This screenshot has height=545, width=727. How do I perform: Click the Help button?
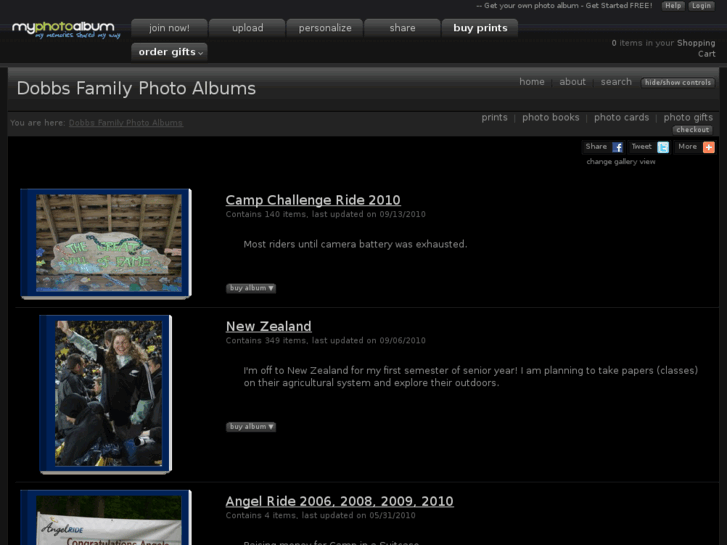(x=673, y=6)
